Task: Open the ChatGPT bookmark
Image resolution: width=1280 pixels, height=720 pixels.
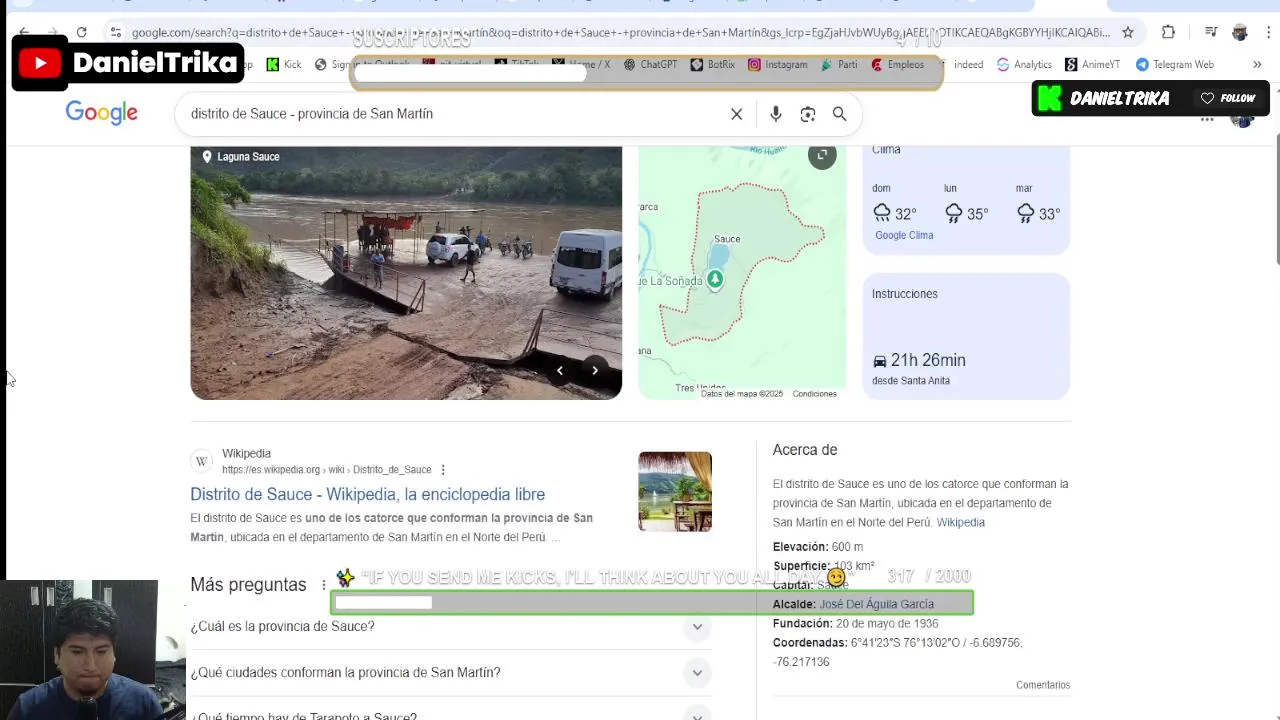Action: [650, 64]
